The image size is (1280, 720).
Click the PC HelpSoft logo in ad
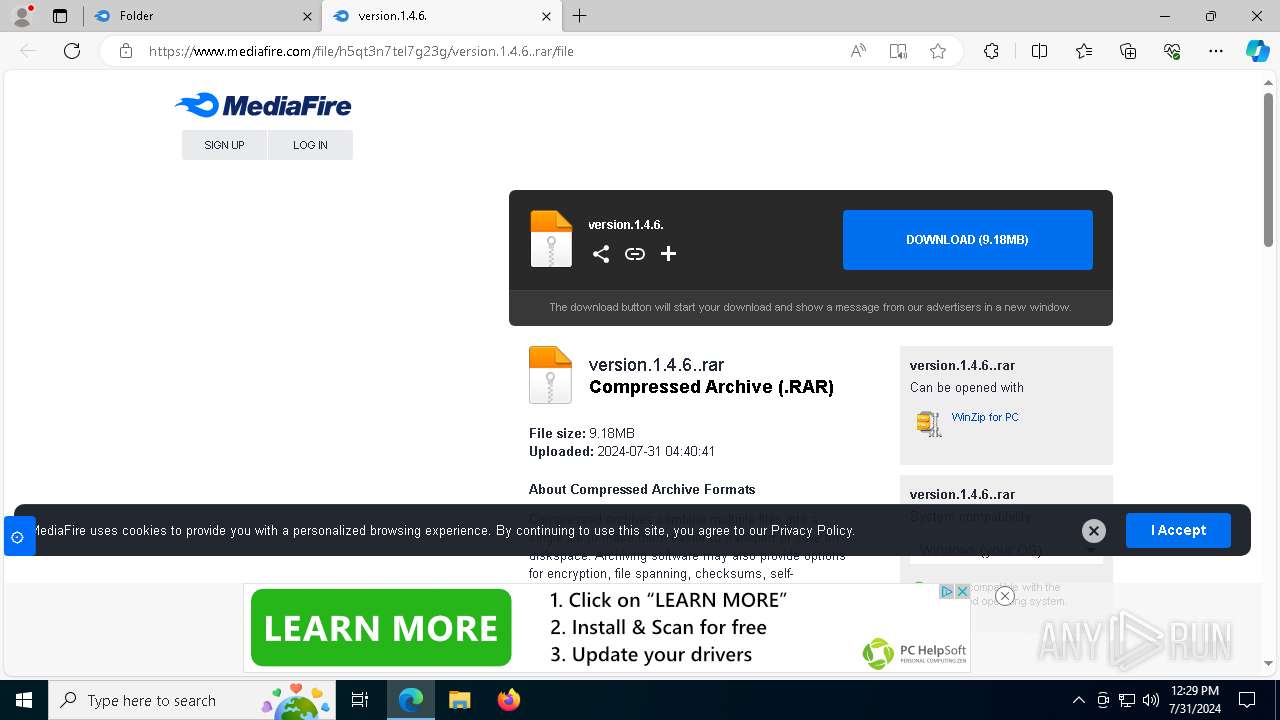[914, 653]
